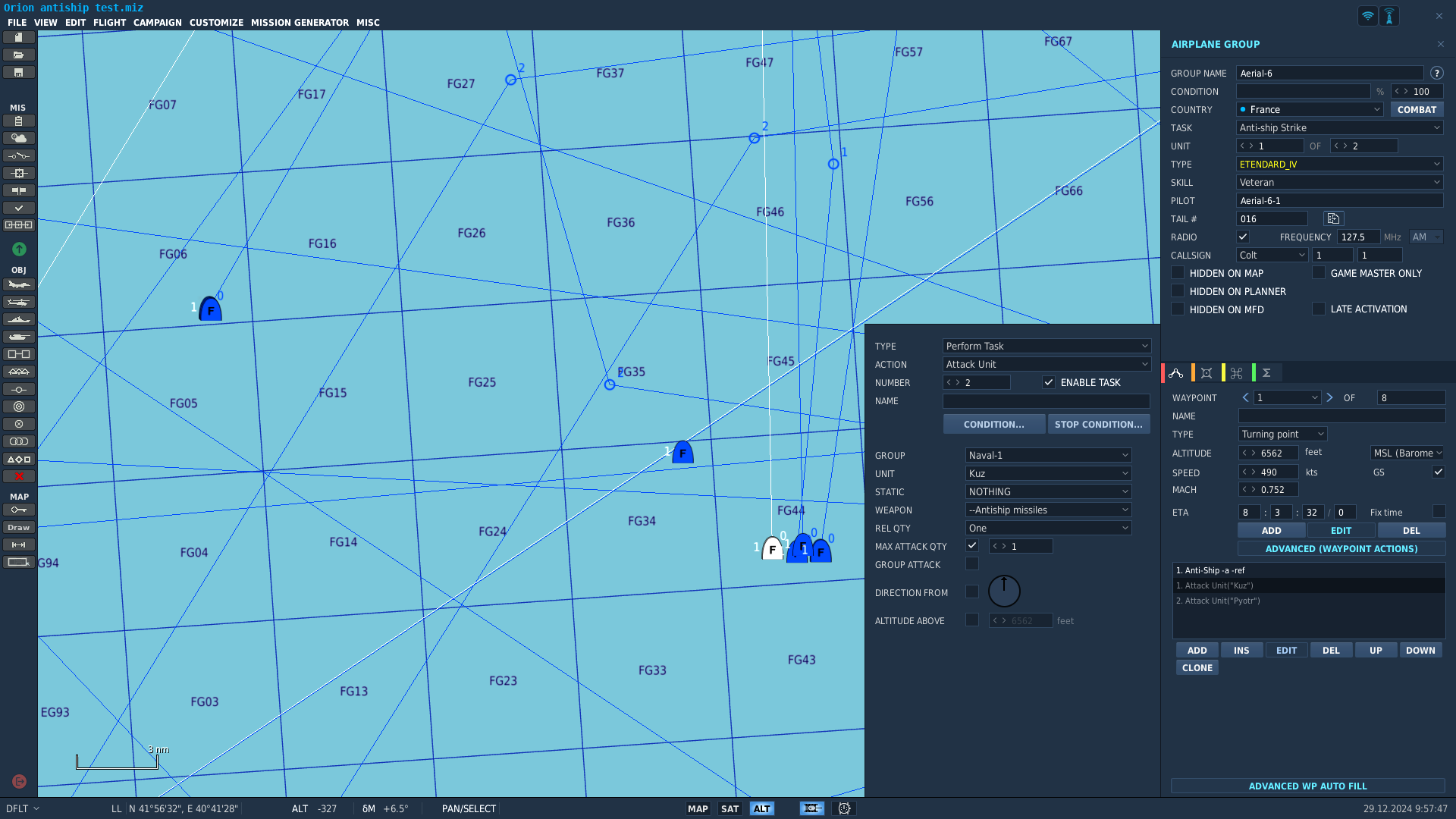Enable LATE ACTIVATION checkbox
The image size is (1456, 819).
tap(1319, 309)
